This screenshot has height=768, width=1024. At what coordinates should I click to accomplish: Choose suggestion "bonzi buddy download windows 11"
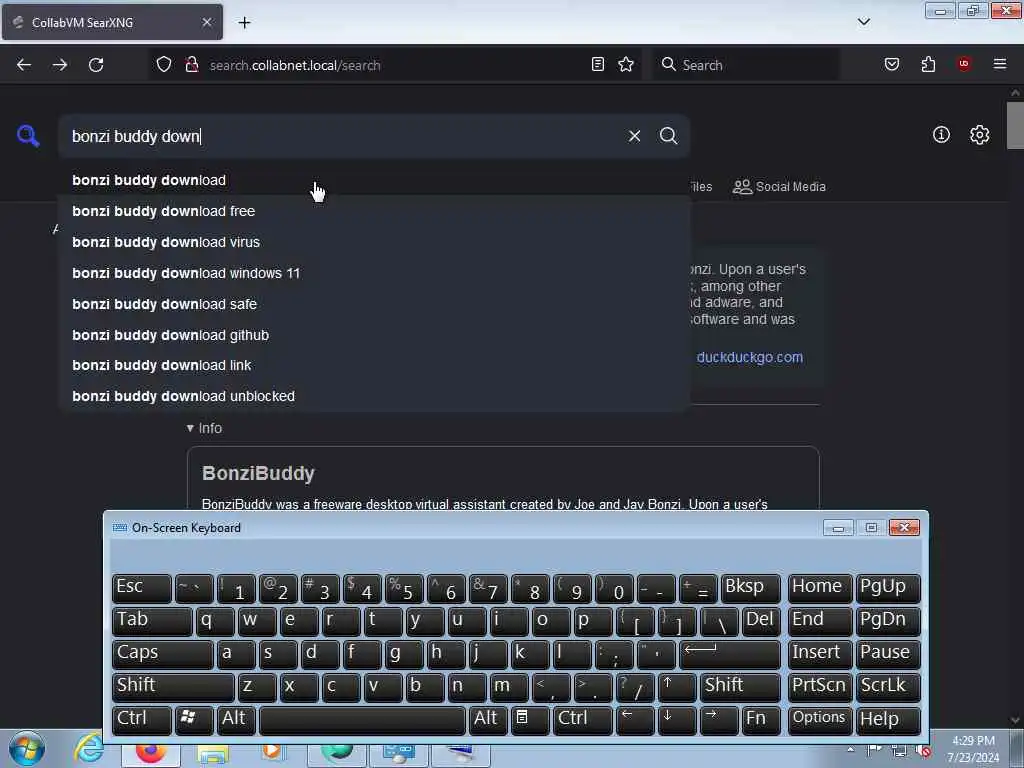tap(374, 273)
